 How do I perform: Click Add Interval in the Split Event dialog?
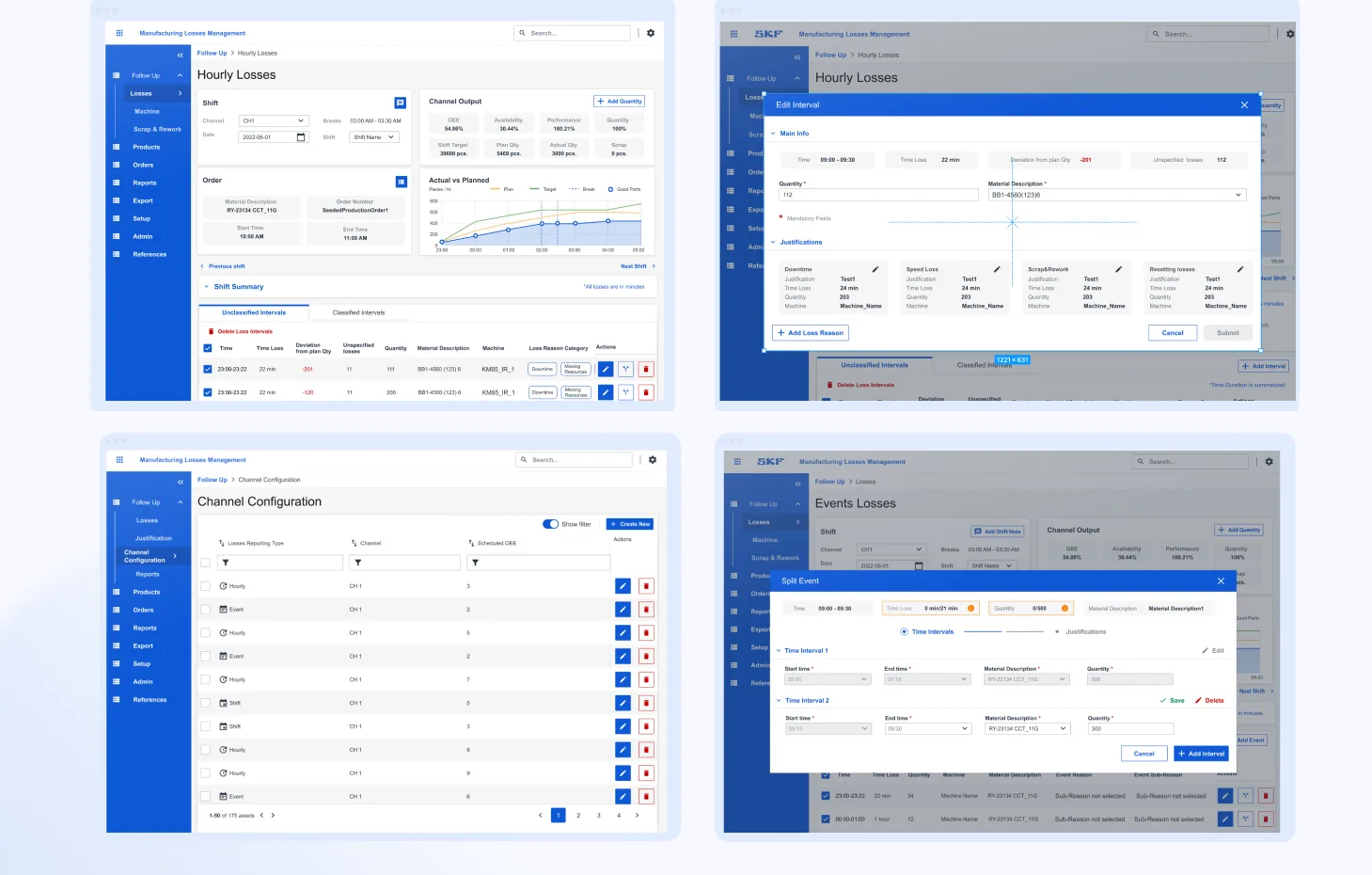click(1202, 754)
